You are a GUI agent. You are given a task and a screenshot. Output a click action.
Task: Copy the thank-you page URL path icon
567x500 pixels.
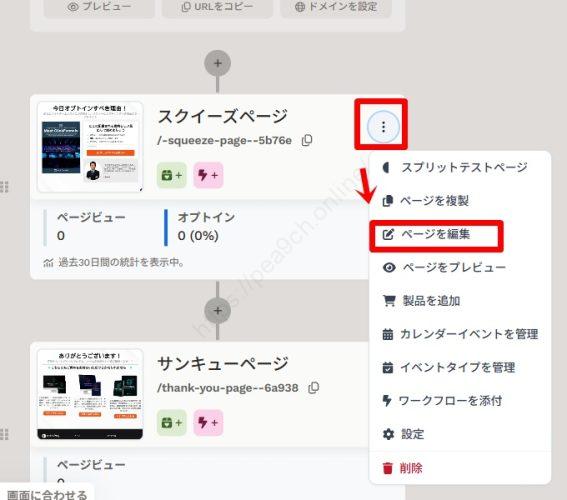click(x=314, y=388)
